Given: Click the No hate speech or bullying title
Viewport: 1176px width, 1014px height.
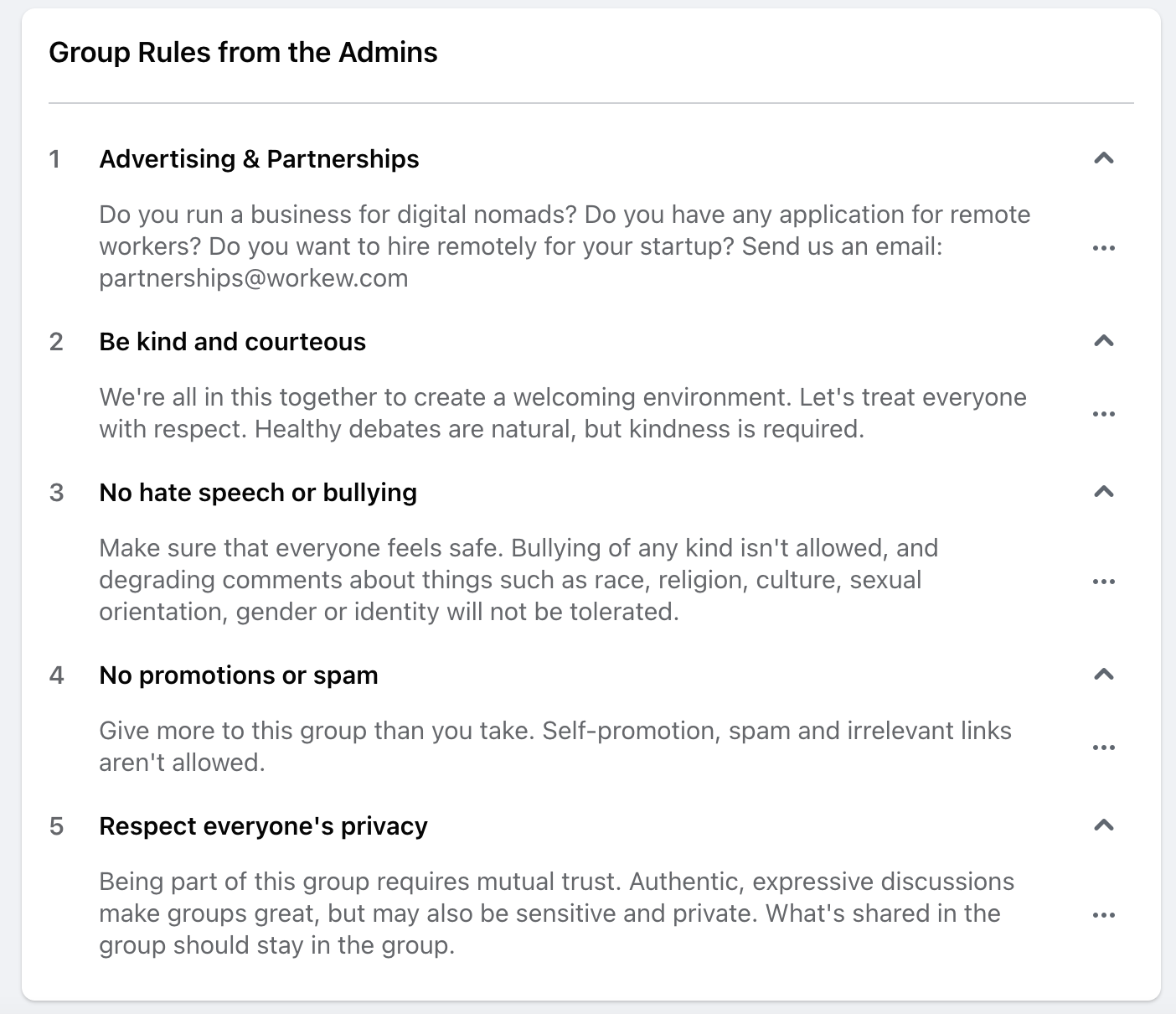Looking at the screenshot, I should 258,493.
